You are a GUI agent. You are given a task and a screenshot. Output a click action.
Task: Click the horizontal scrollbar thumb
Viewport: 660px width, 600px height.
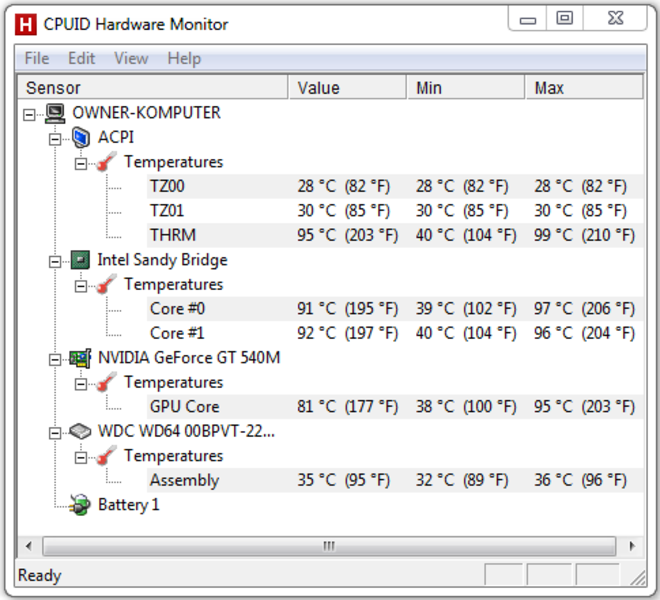329,546
